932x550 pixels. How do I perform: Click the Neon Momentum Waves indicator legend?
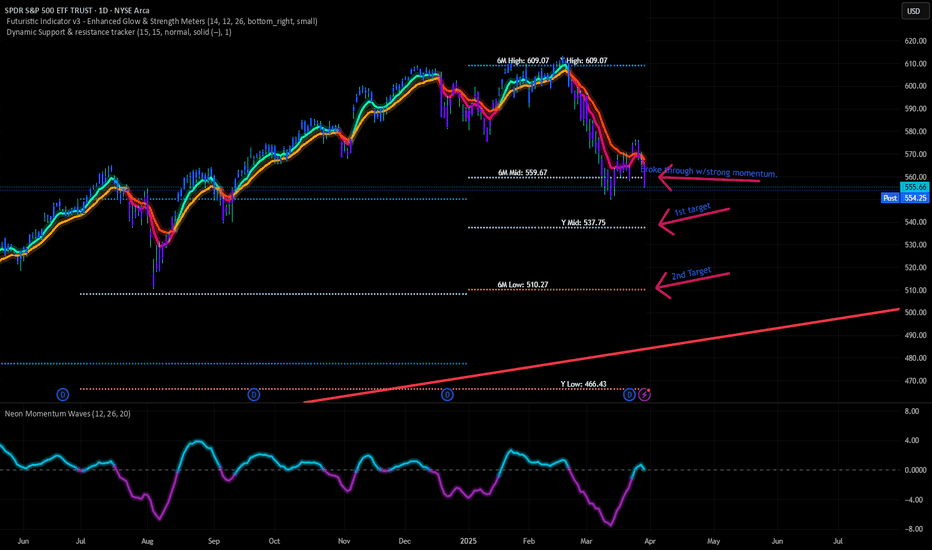(68, 413)
